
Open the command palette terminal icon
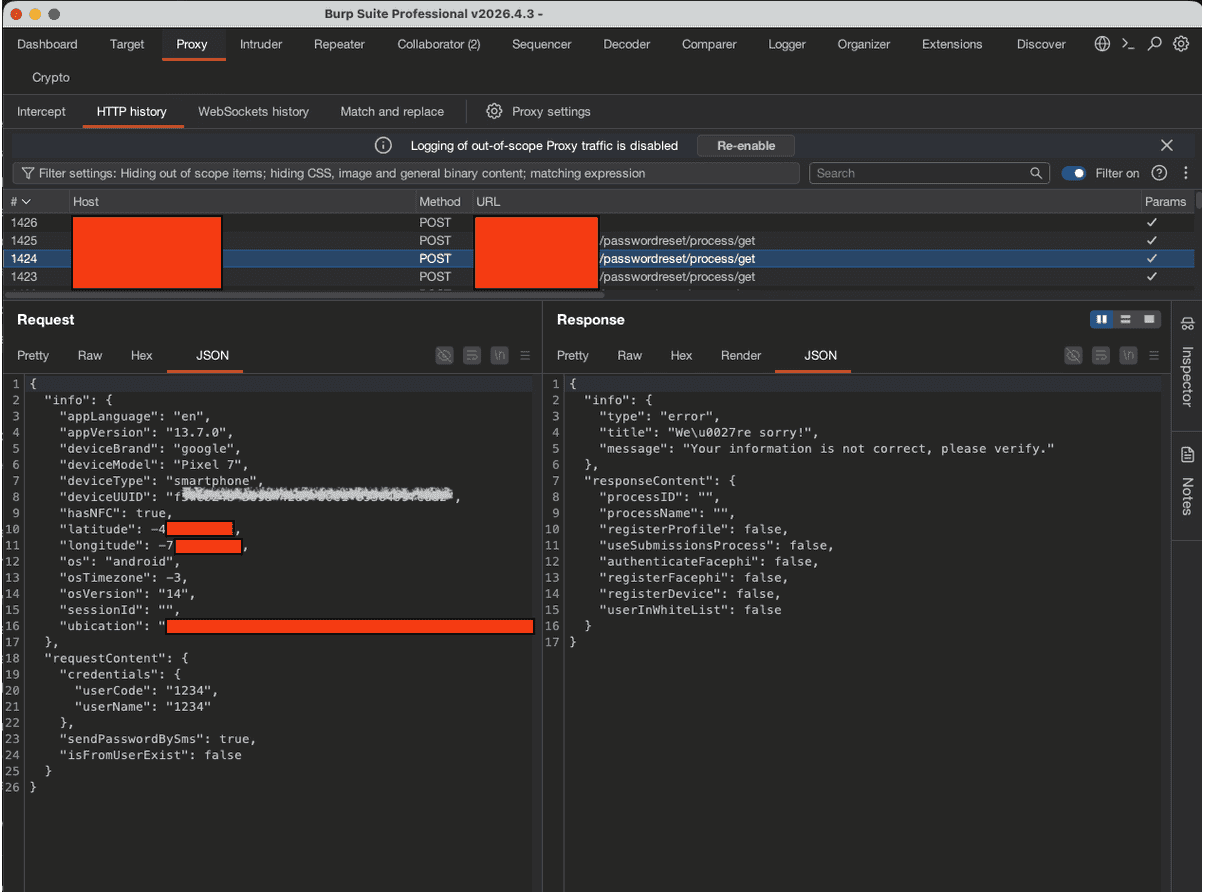coord(1128,44)
